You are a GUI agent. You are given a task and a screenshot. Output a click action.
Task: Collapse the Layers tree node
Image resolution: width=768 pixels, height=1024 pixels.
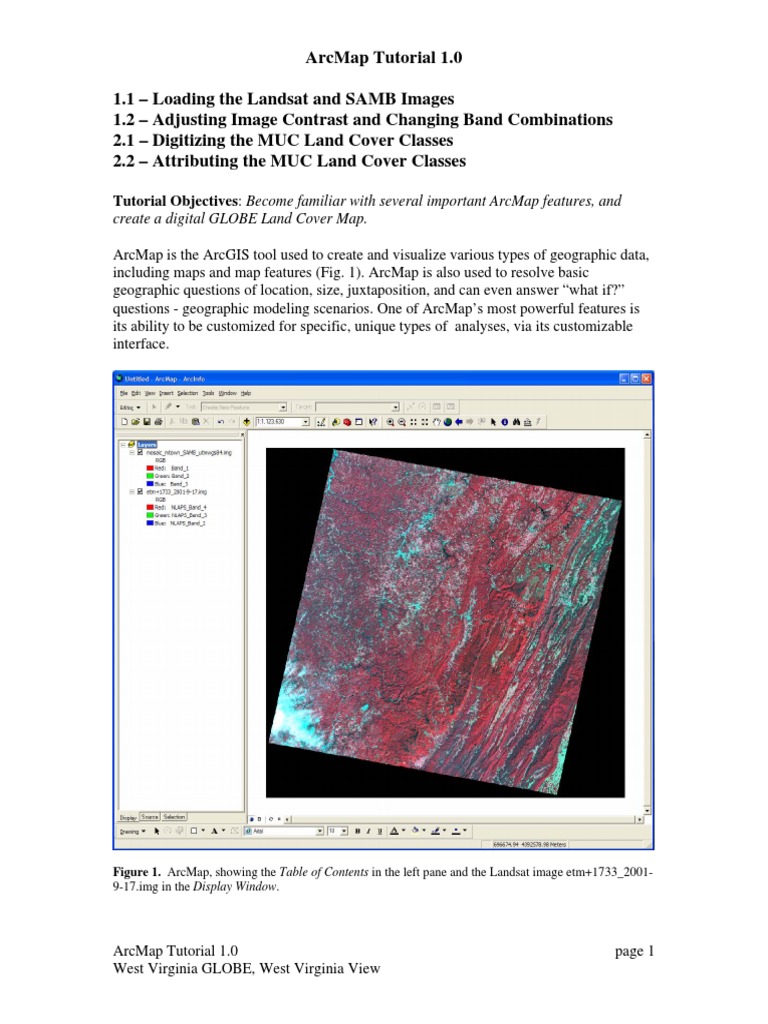pyautogui.click(x=123, y=445)
